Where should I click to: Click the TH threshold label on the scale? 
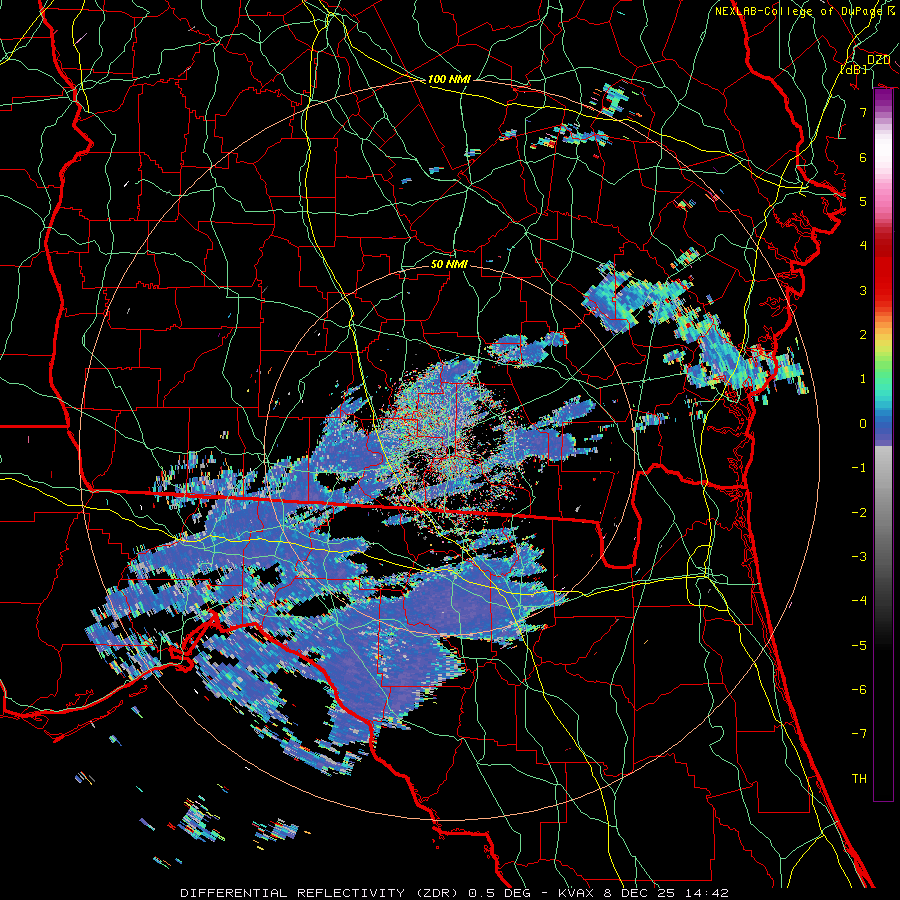click(x=859, y=778)
